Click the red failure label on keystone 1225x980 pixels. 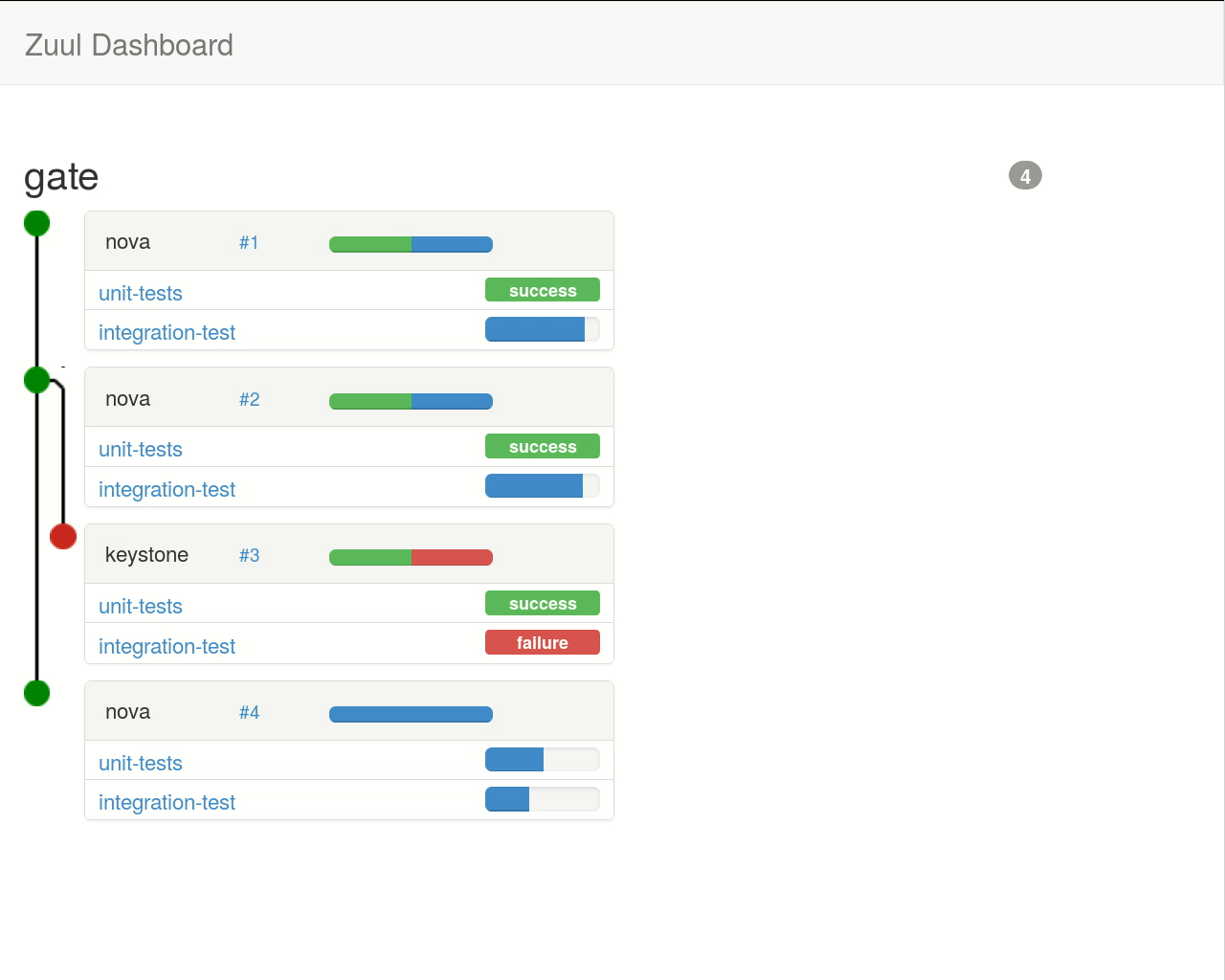tap(542, 643)
